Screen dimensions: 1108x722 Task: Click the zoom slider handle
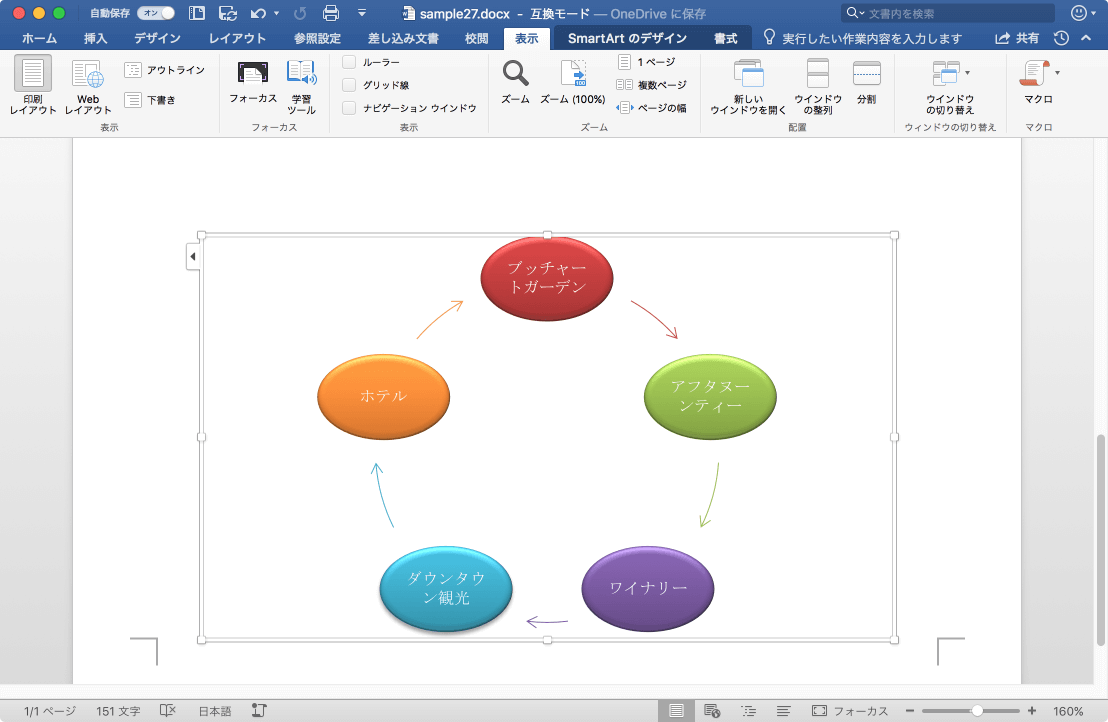point(977,711)
